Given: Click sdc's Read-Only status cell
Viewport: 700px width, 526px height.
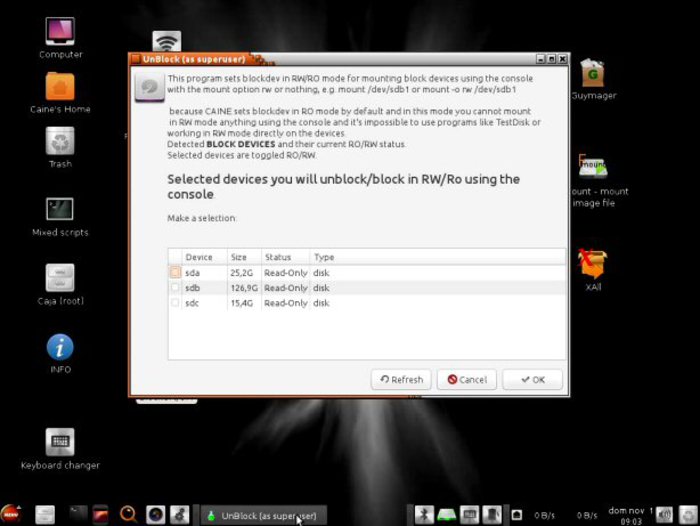Looking at the screenshot, I should [286, 303].
